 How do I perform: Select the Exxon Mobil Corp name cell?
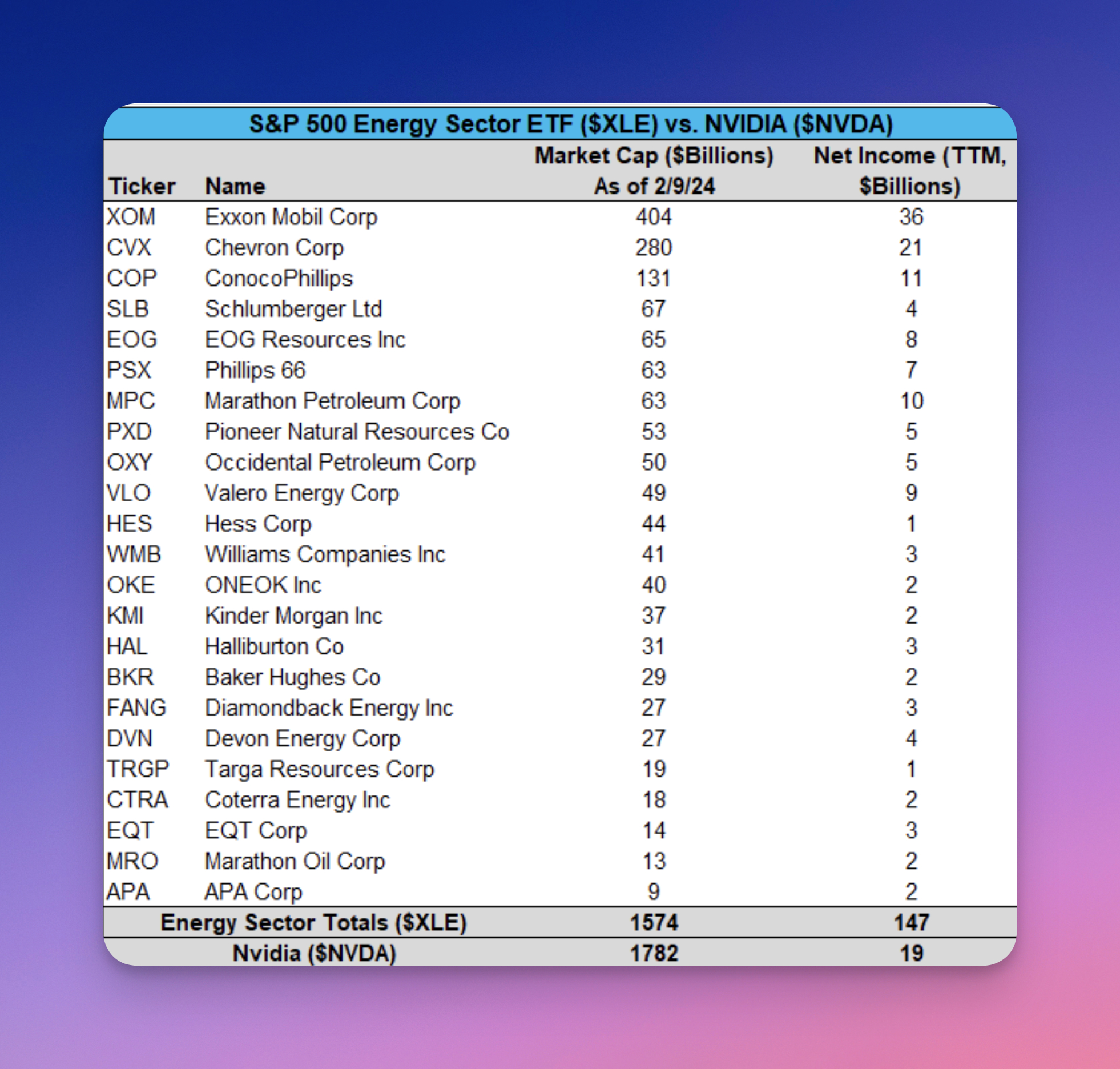tap(291, 217)
